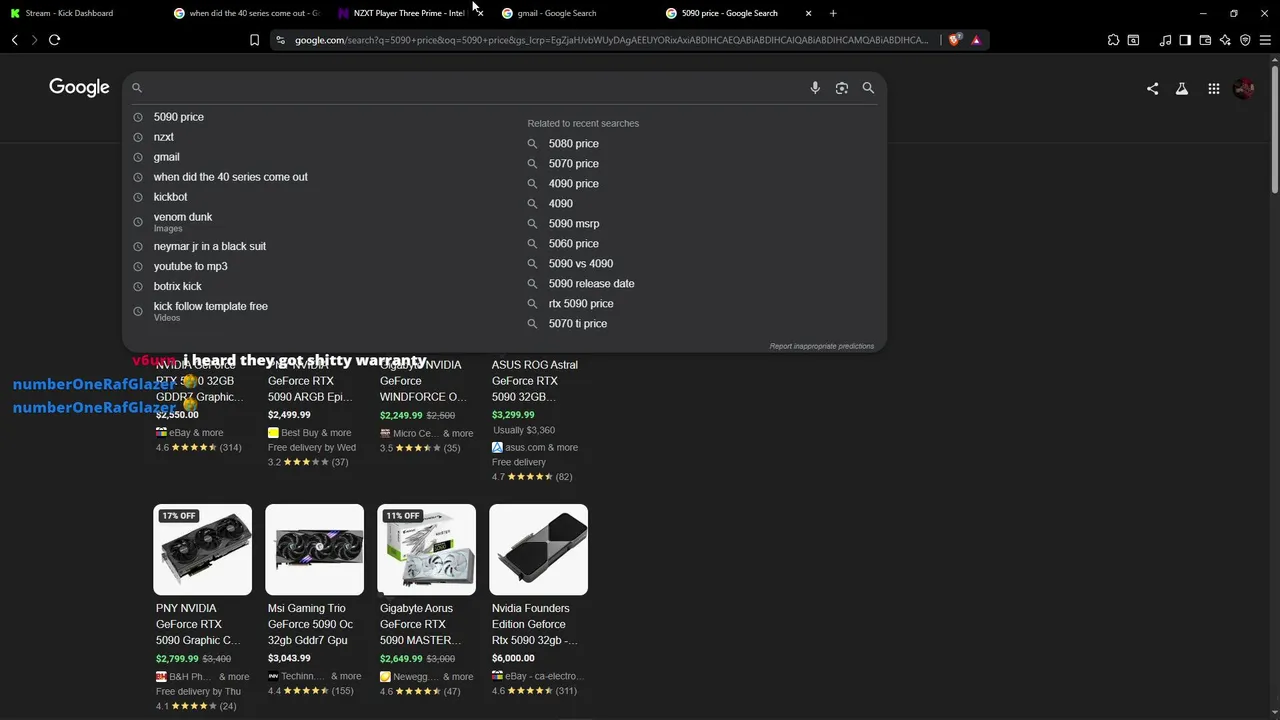This screenshot has height=720, width=1280.
Task: Choose suggestion 'when did the 40 series come out'
Action: coord(230,177)
